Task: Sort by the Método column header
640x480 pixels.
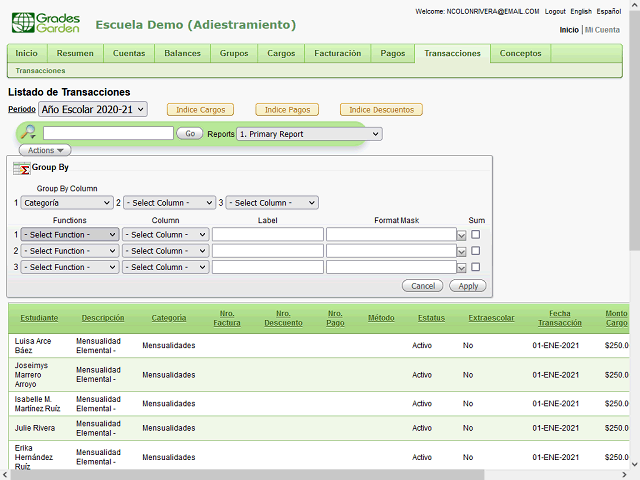Action: point(381,318)
